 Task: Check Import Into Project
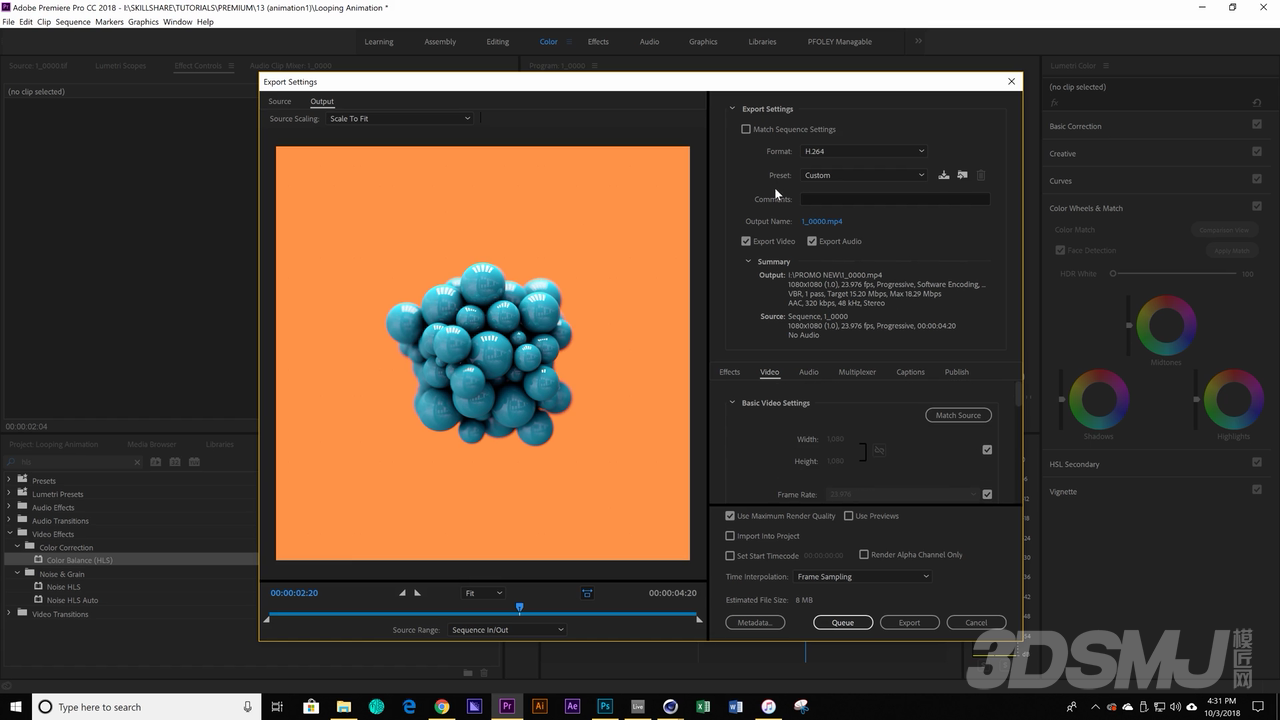[730, 536]
